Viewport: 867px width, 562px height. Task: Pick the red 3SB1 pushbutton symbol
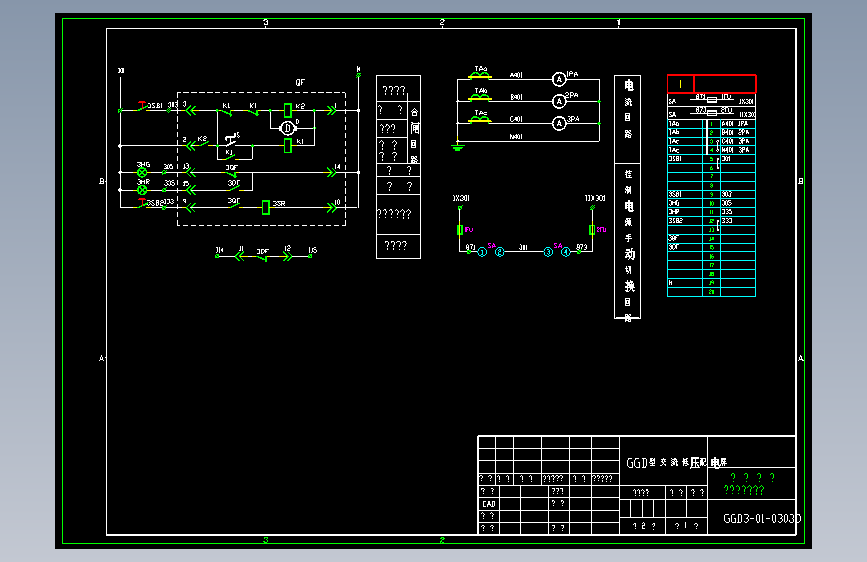click(x=143, y=106)
